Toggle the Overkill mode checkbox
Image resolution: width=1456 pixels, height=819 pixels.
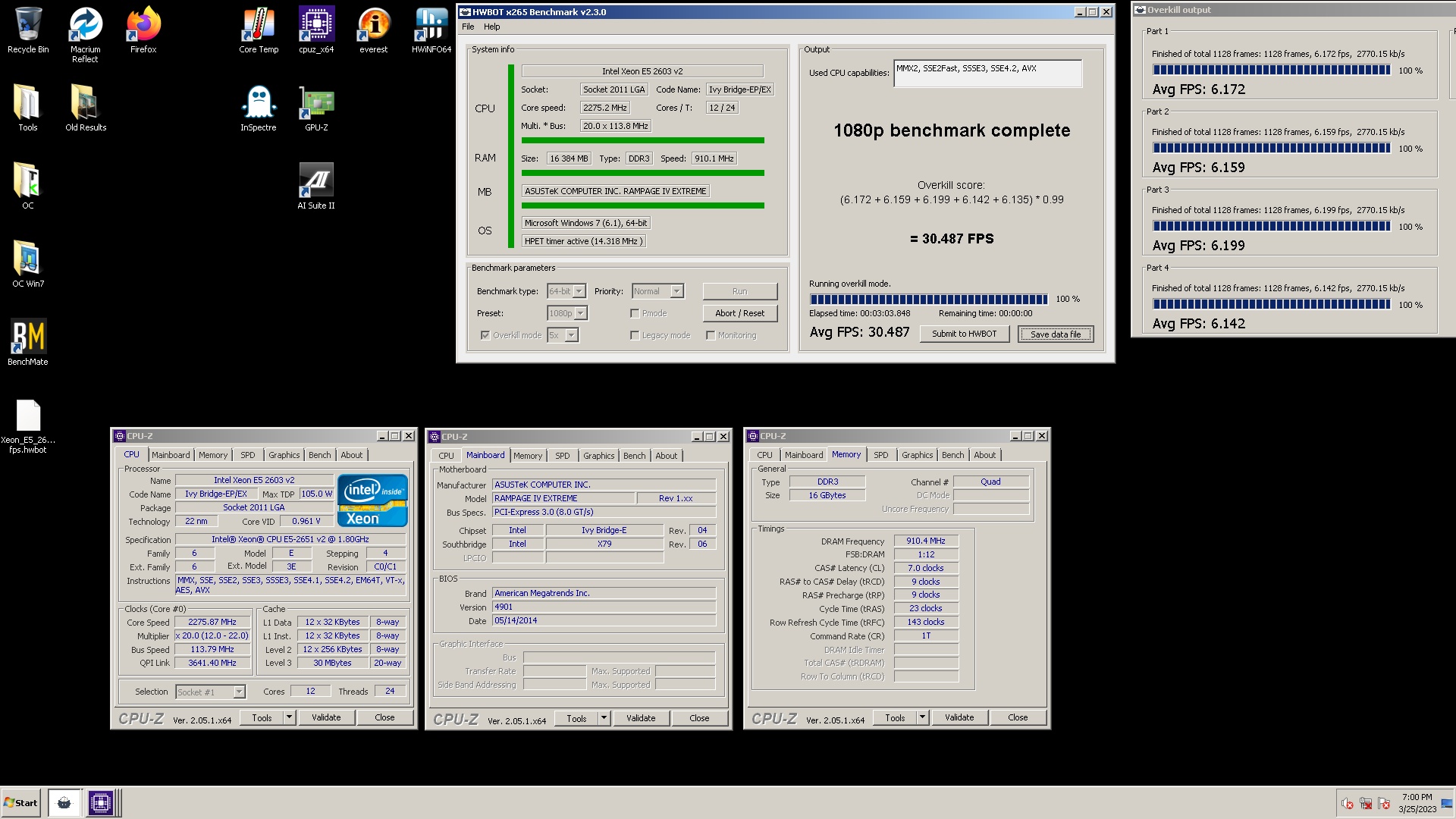(x=485, y=335)
